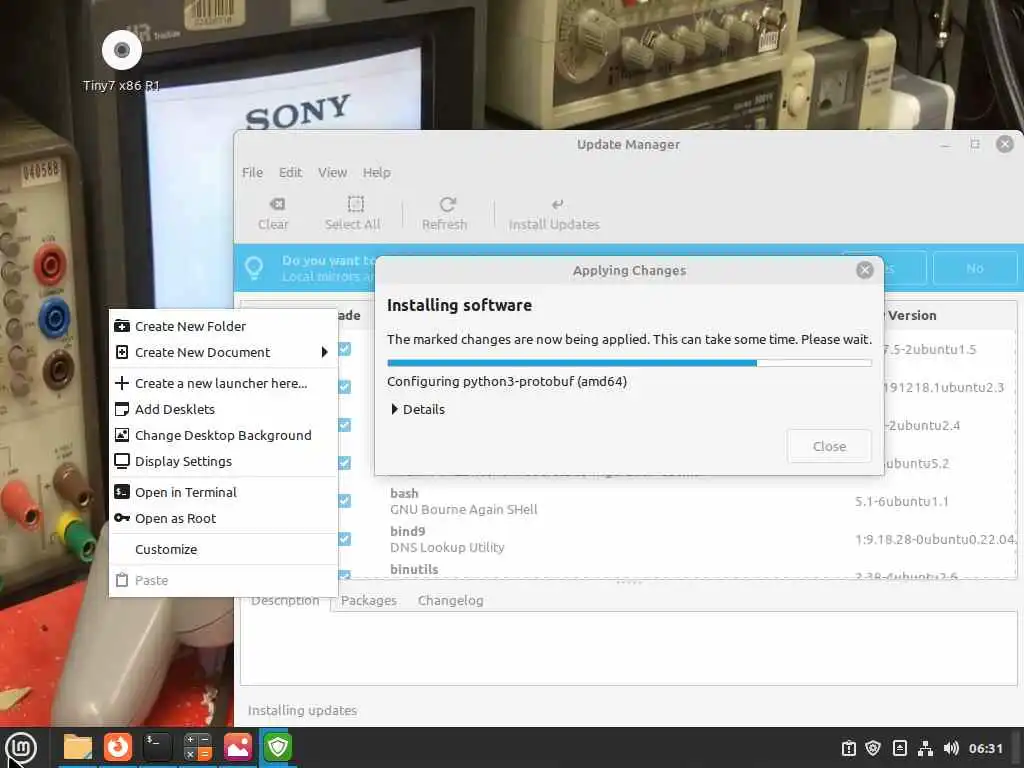Image resolution: width=1024 pixels, height=768 pixels.
Task: Switch to the Description tab
Action: coord(285,600)
